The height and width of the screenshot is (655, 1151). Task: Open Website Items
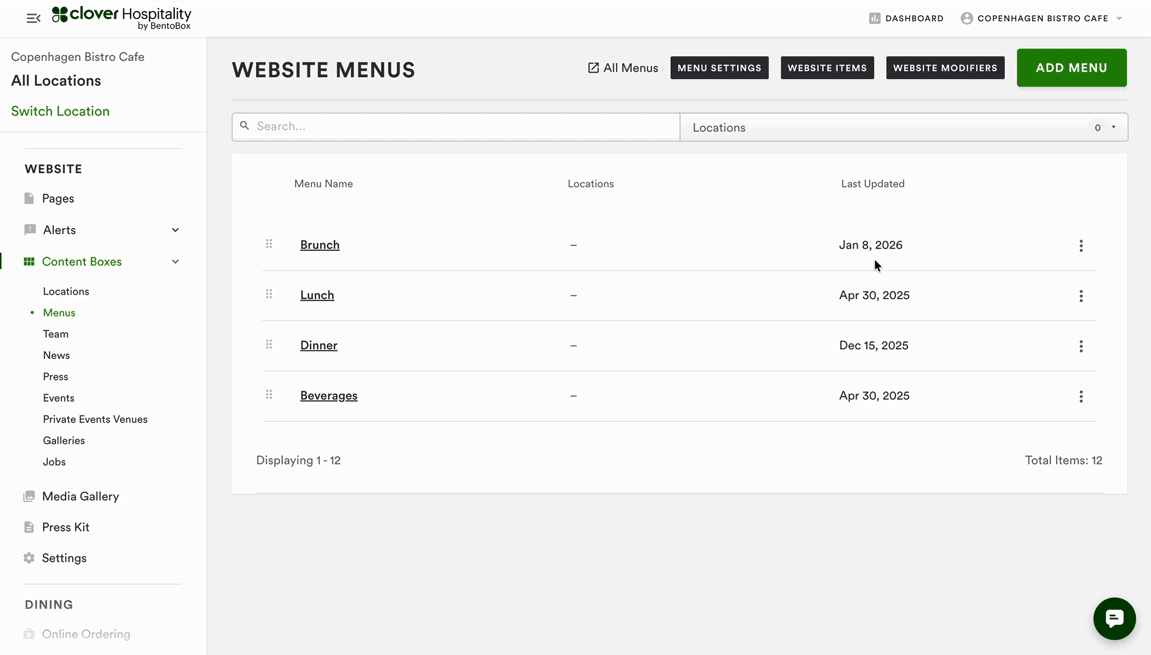click(x=827, y=68)
